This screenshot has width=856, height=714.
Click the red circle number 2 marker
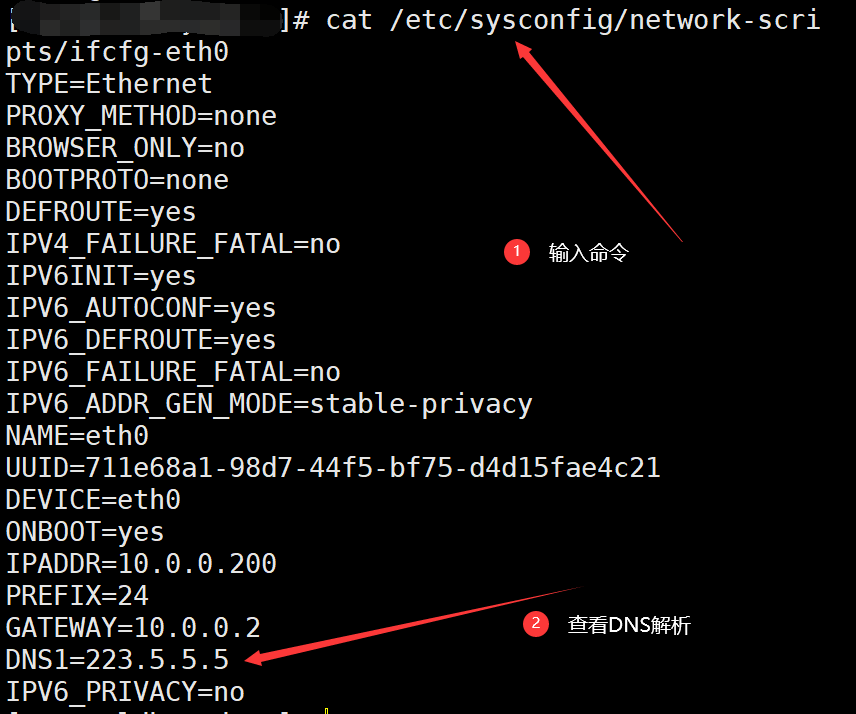536,623
